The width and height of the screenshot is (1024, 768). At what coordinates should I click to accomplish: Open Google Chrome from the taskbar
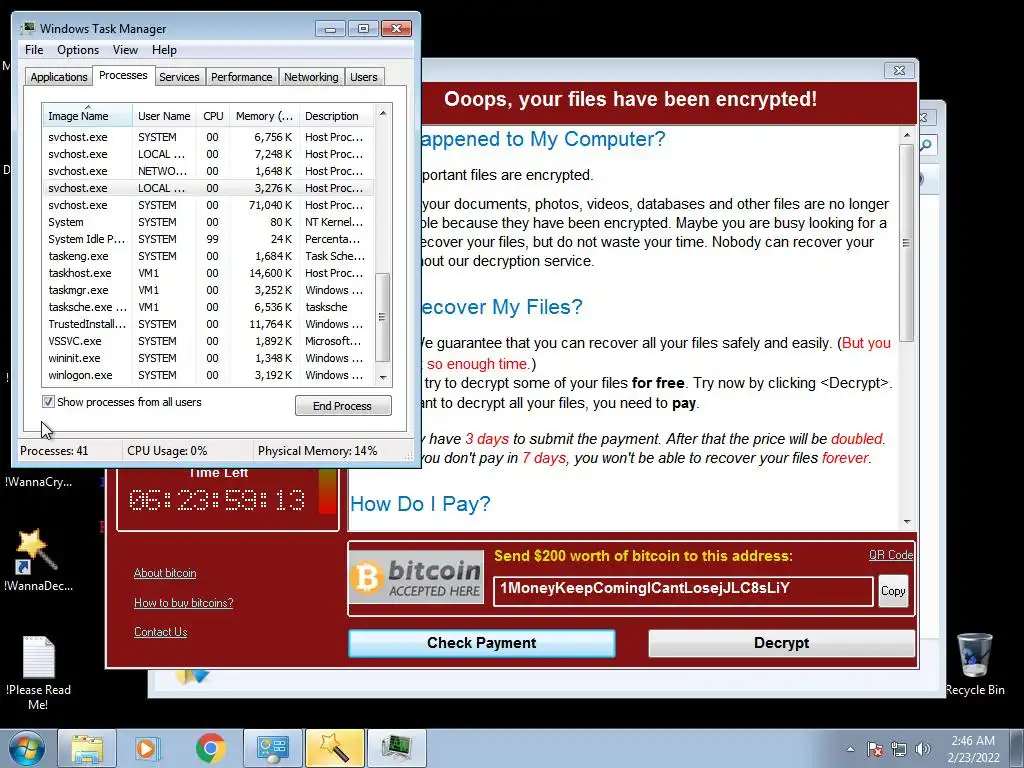pos(210,748)
